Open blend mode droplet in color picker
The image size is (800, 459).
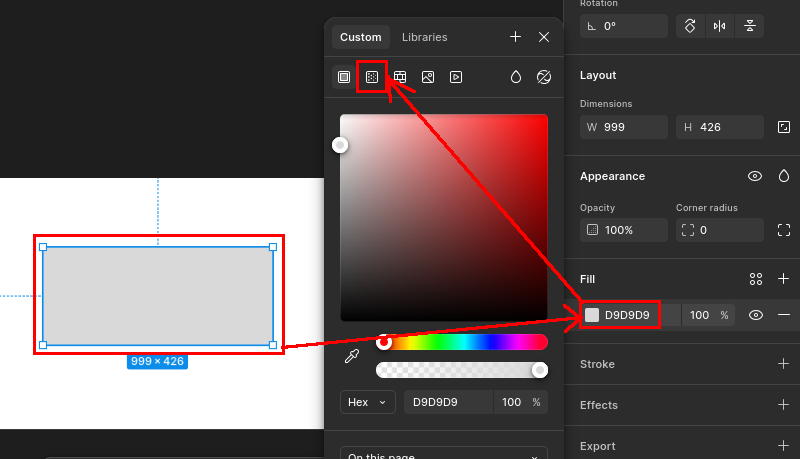click(x=516, y=76)
